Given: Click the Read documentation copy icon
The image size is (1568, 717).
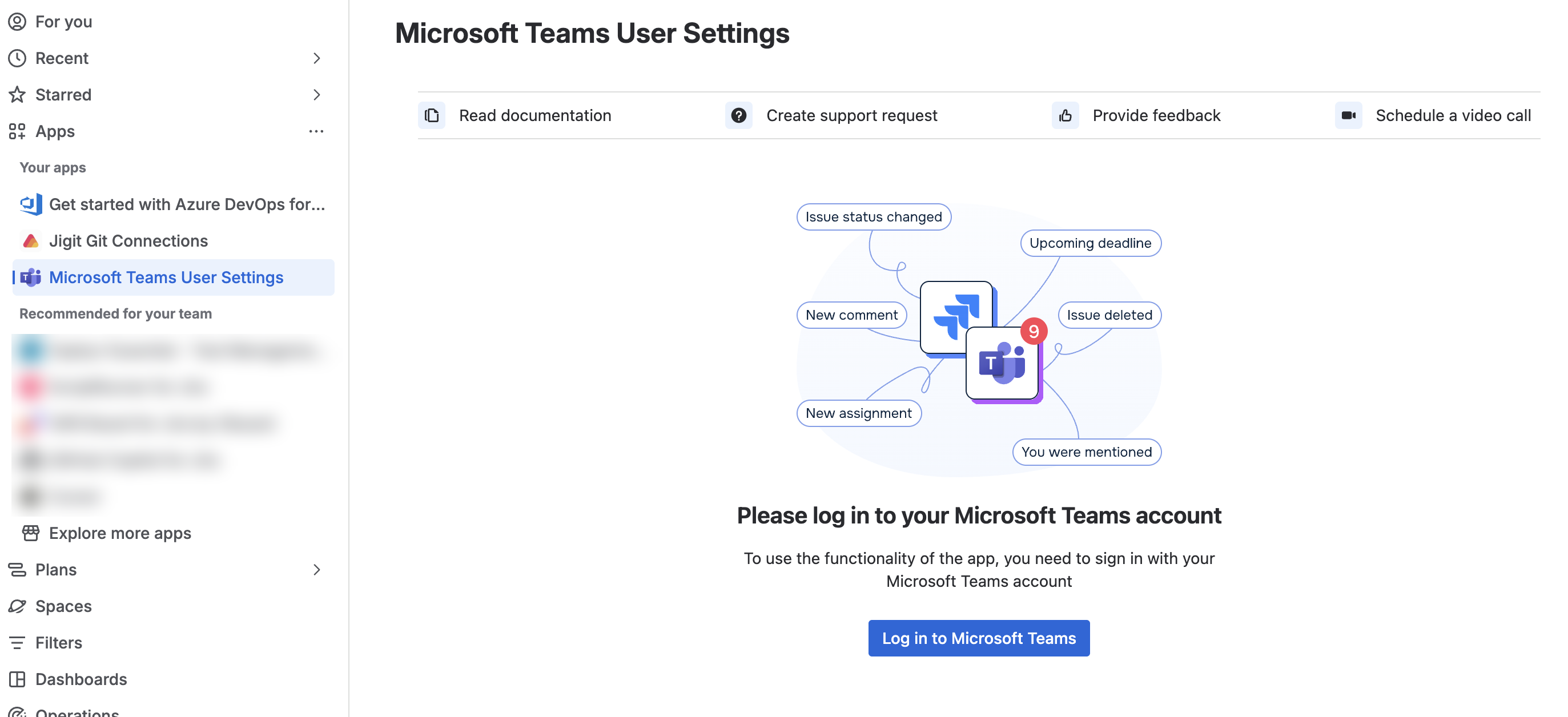Looking at the screenshot, I should coord(432,116).
